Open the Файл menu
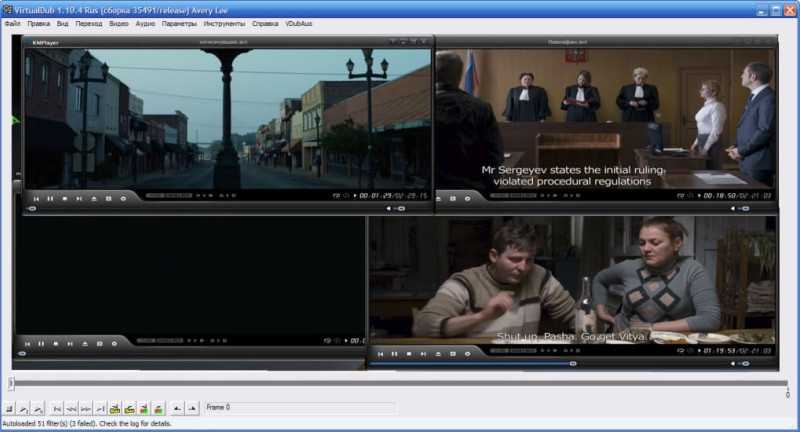This screenshot has width=800, height=432. pyautogui.click(x=13, y=23)
